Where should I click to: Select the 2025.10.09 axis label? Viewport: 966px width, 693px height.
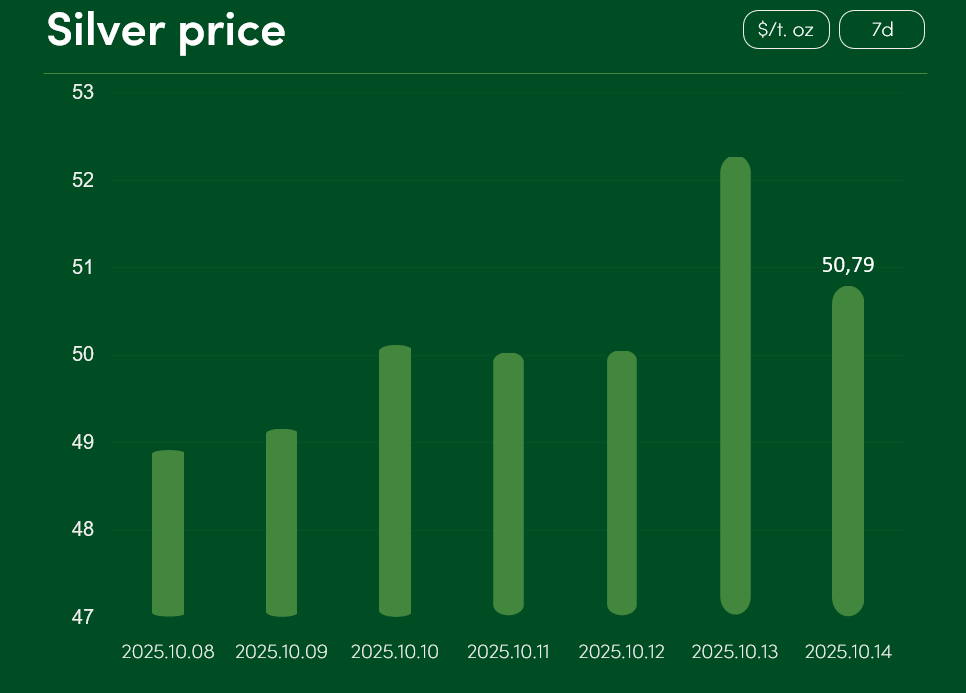click(x=281, y=652)
